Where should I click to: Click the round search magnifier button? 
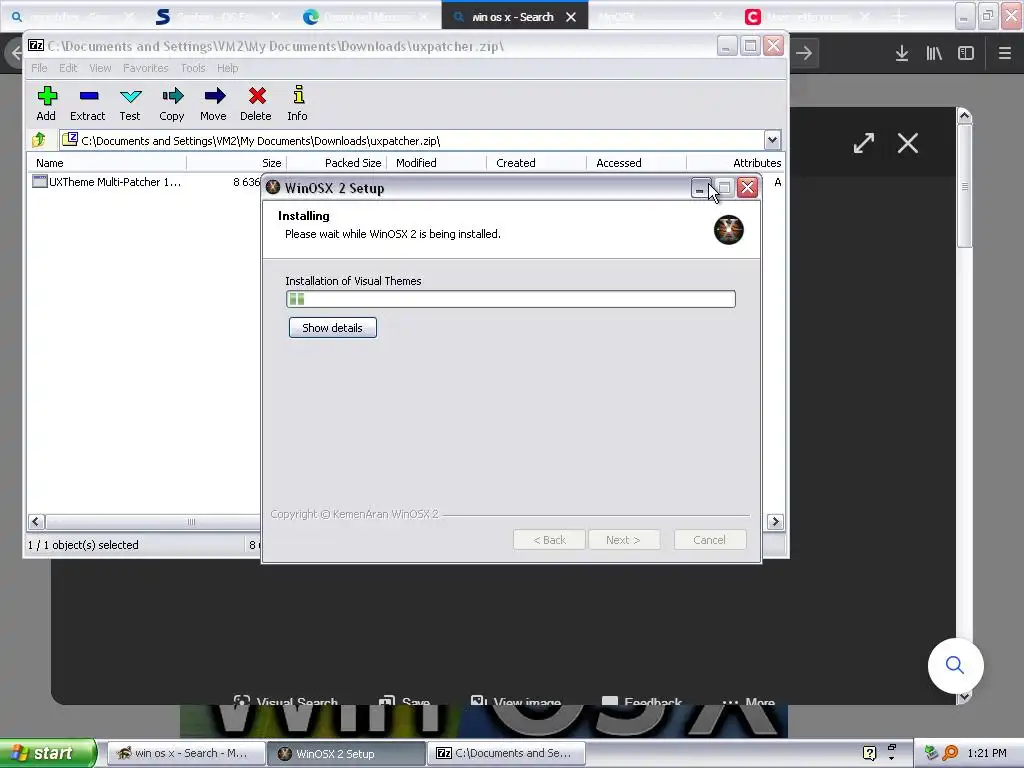tap(955, 665)
